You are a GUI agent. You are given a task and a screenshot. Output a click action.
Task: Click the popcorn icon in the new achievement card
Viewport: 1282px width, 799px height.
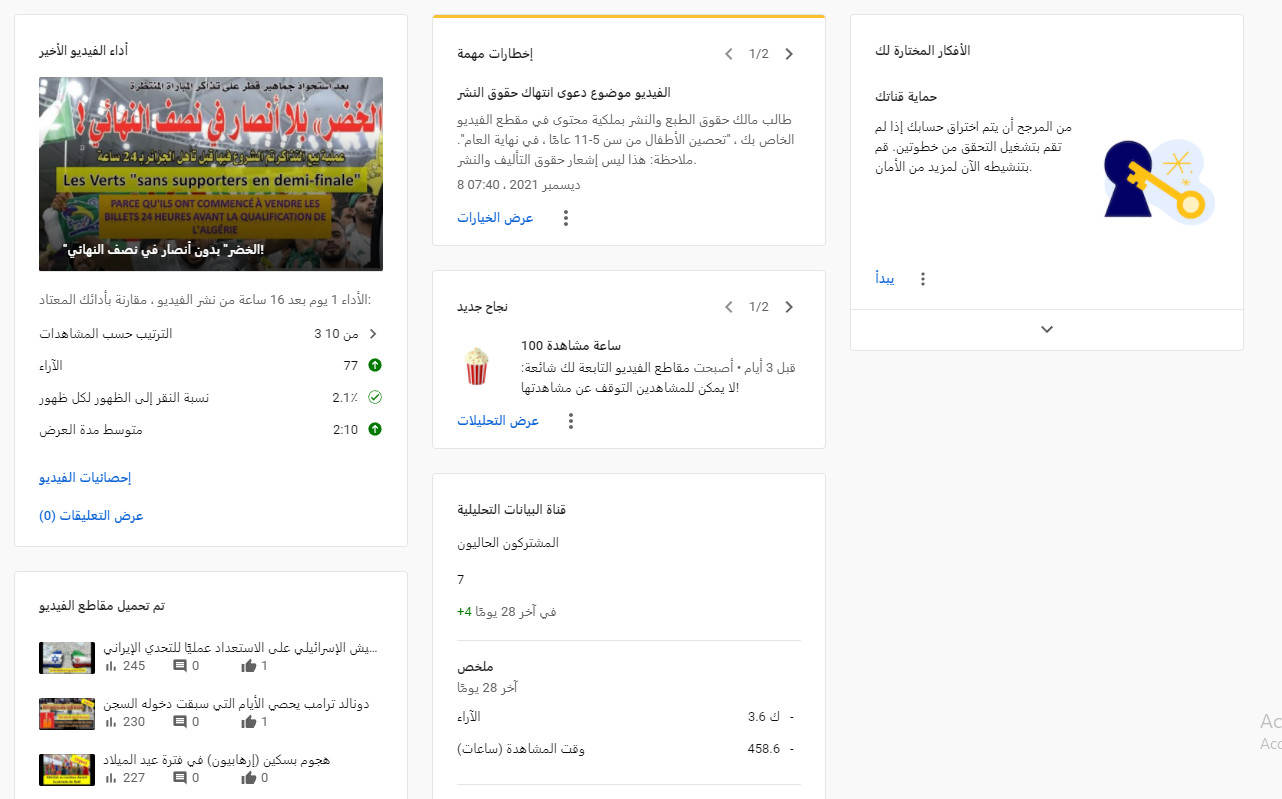tap(477, 365)
